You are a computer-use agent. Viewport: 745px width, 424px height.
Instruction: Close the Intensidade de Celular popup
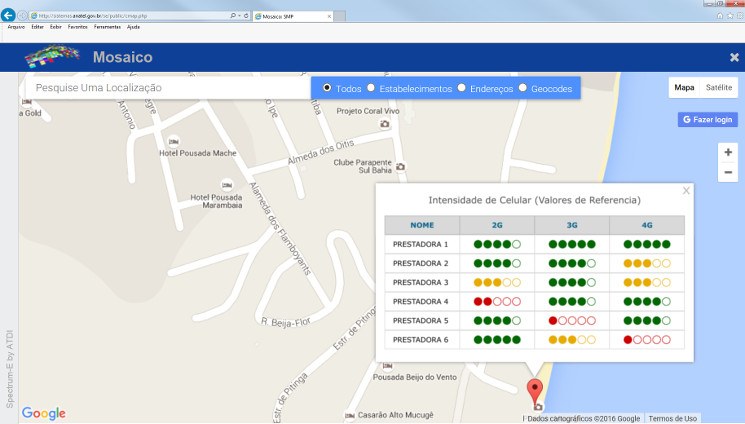(686, 191)
